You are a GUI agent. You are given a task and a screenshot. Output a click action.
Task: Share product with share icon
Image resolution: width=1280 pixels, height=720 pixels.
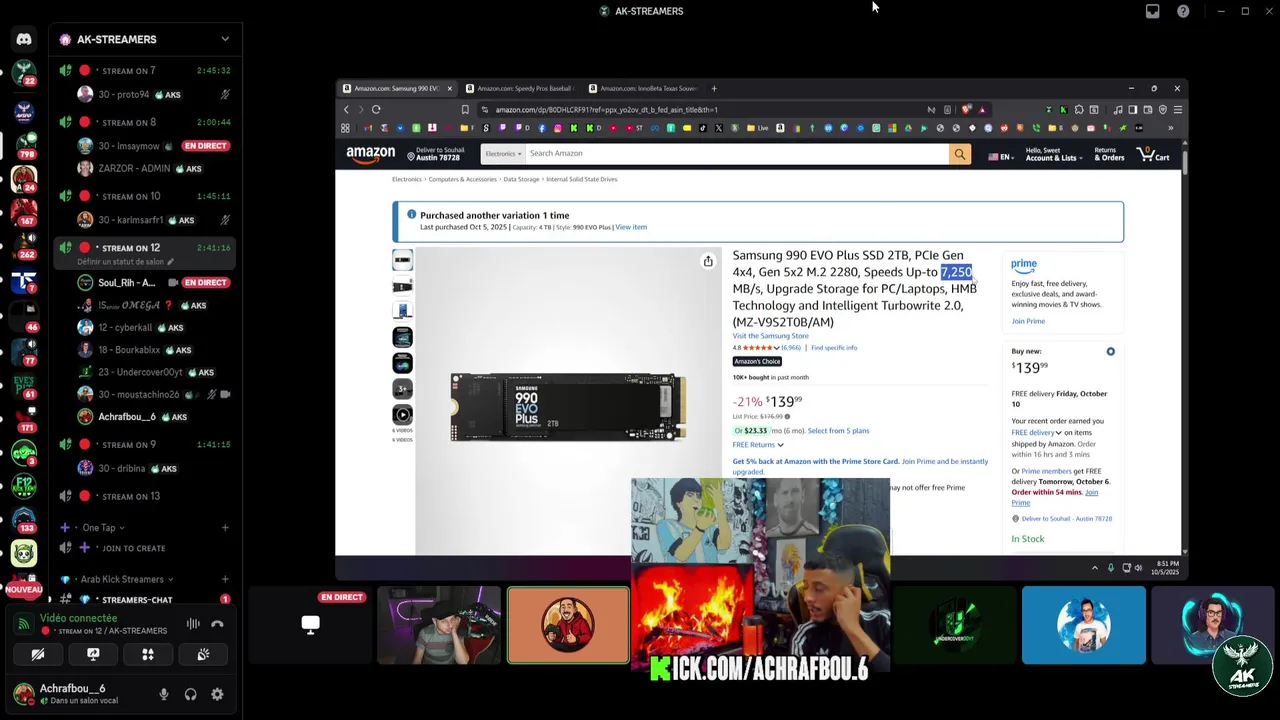708,261
